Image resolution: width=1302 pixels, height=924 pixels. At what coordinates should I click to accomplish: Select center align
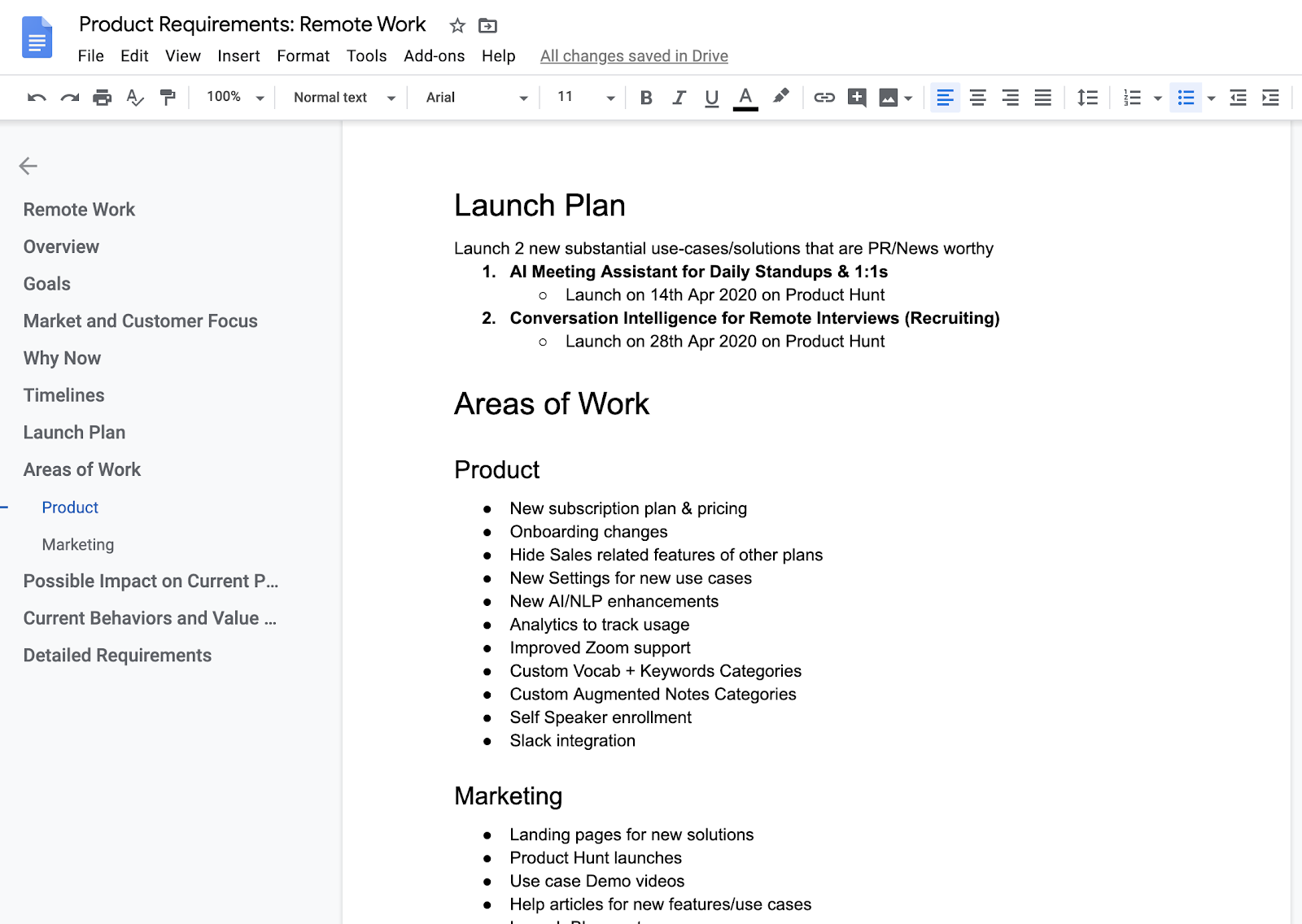tap(977, 98)
